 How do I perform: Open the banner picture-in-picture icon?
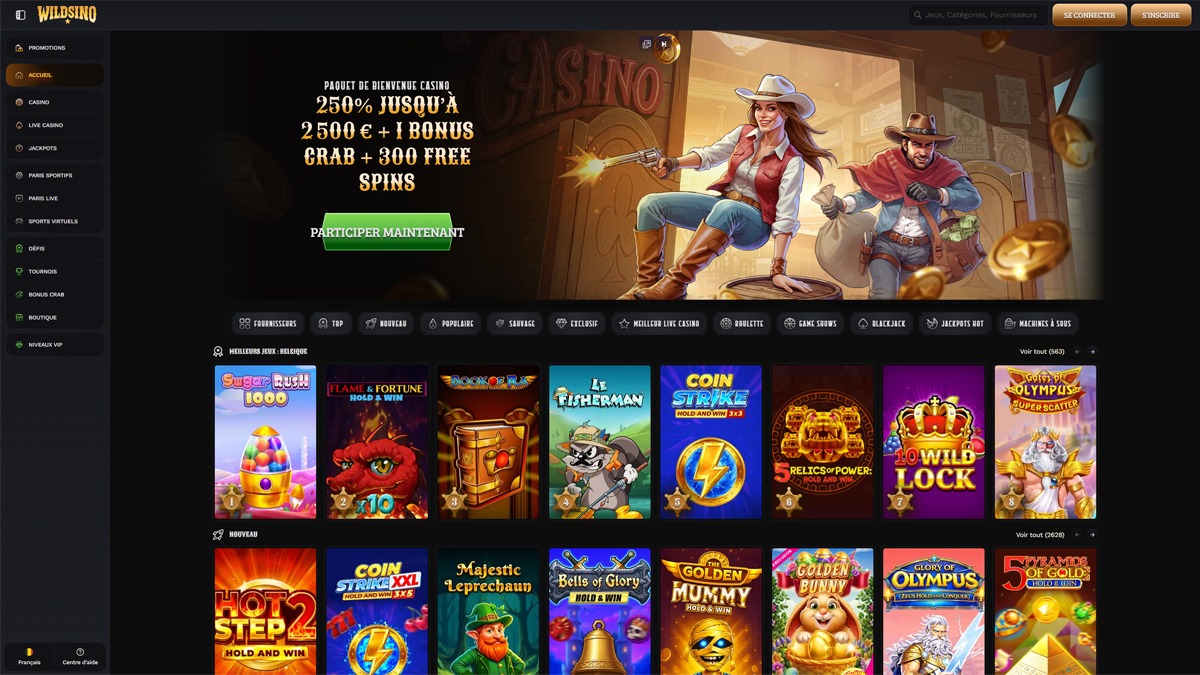click(647, 44)
